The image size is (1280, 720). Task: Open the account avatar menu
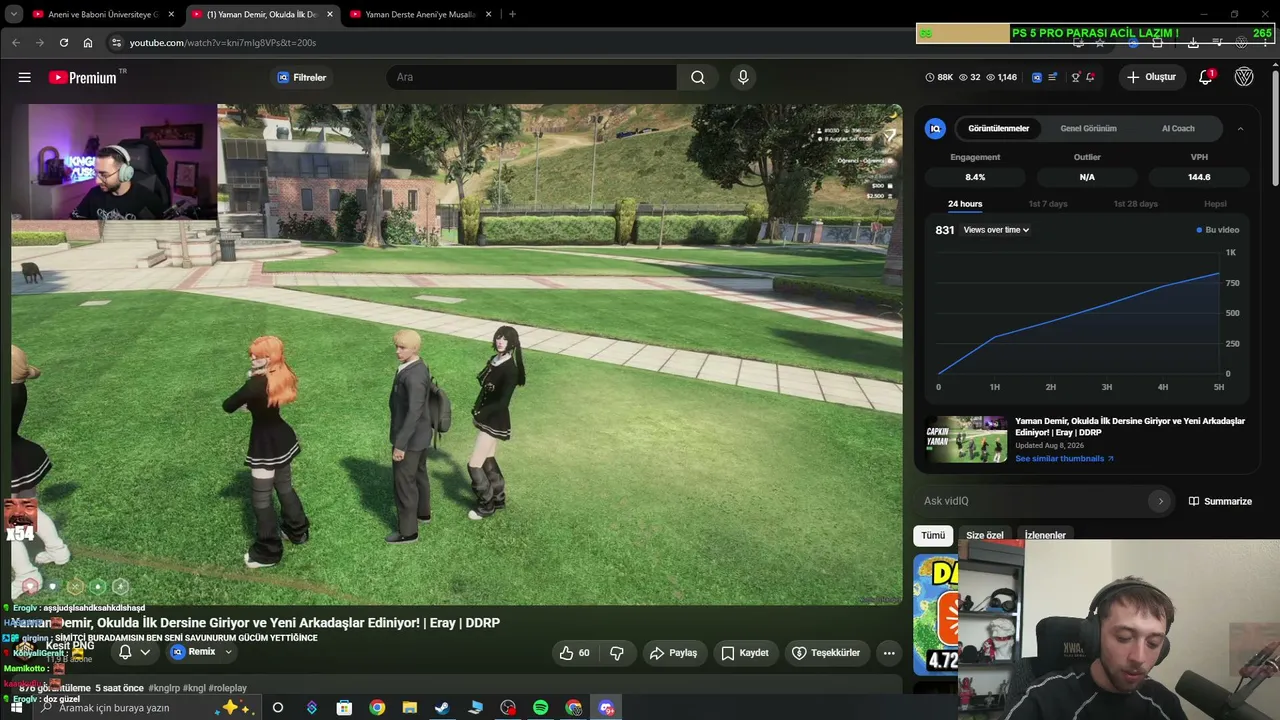pos(1244,77)
